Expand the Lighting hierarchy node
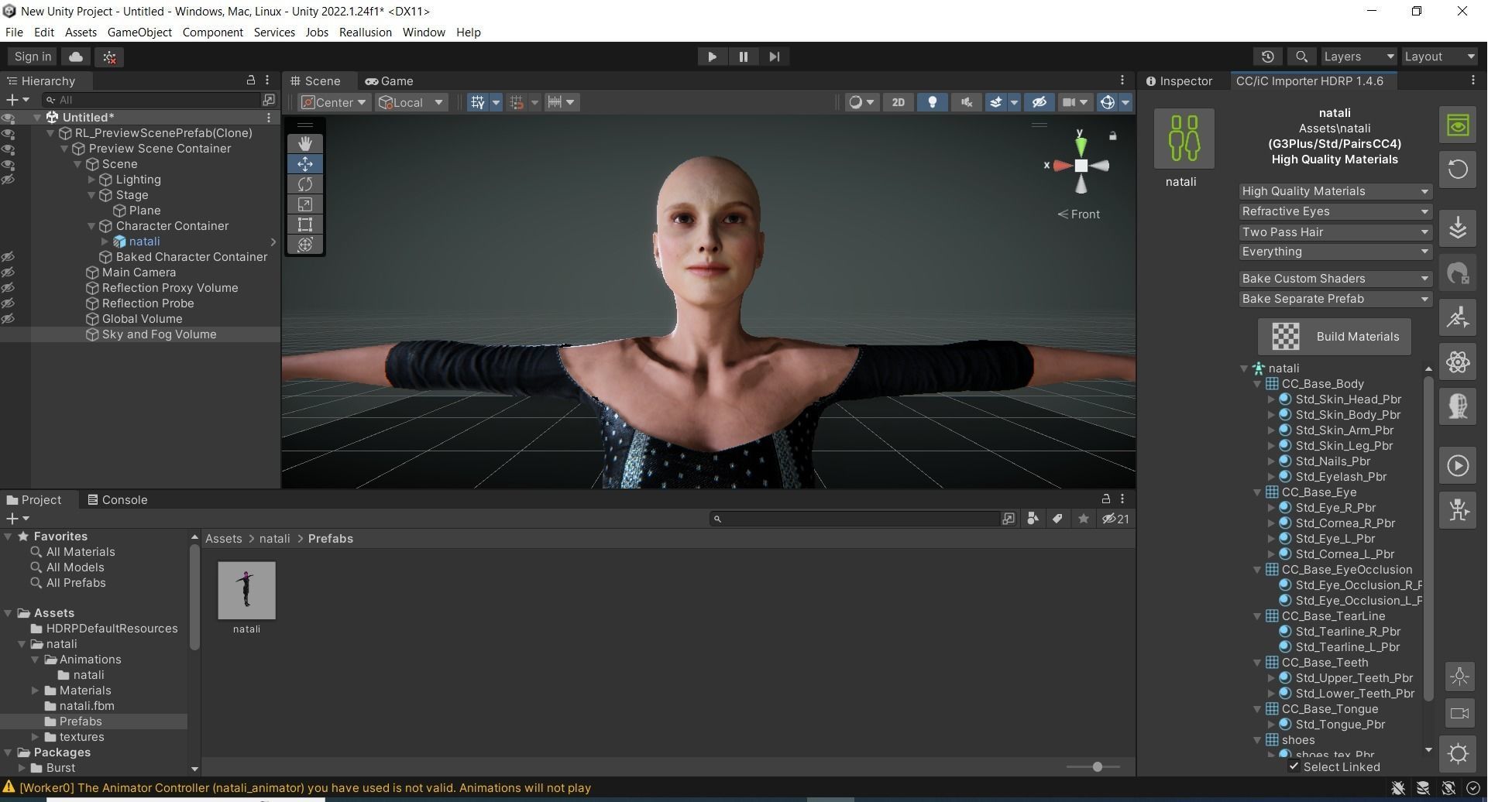 coord(91,180)
